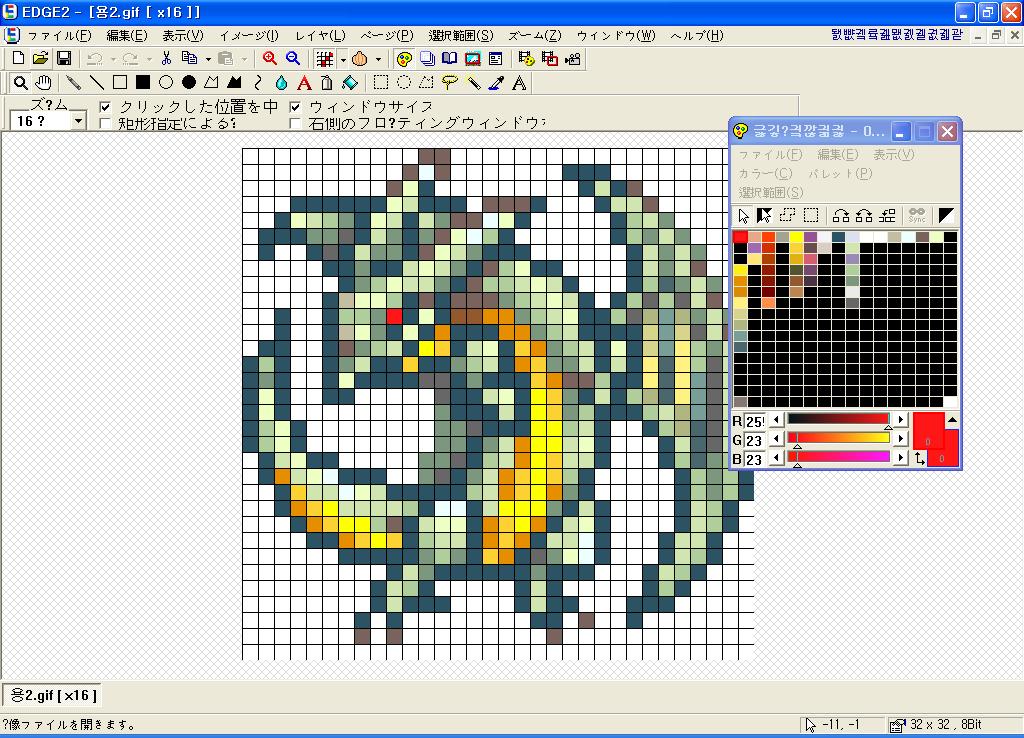Create a new file with the blank page icon
This screenshot has width=1024, height=738.
pos(18,59)
